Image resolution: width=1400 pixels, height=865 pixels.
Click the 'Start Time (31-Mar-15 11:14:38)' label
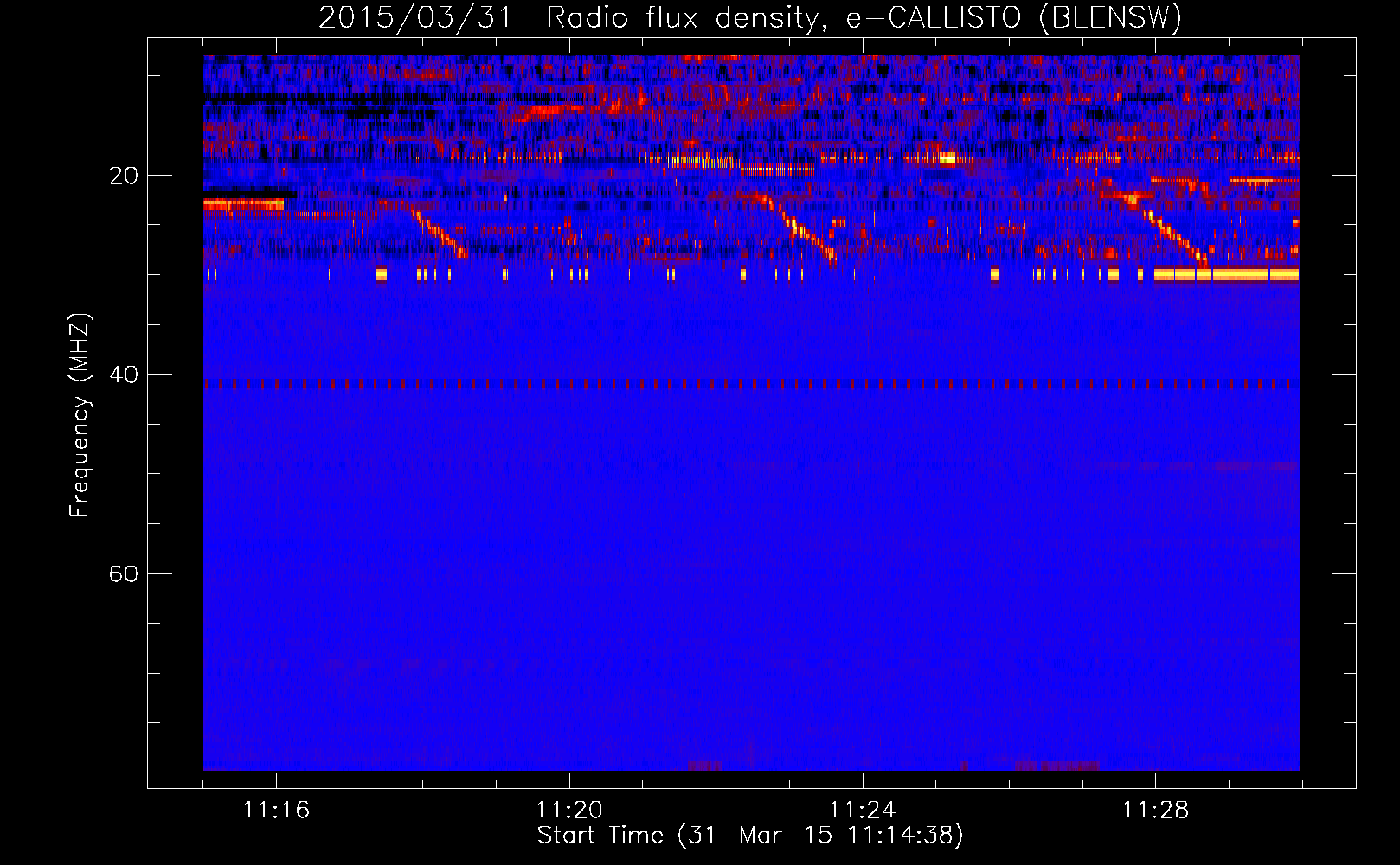[750, 836]
